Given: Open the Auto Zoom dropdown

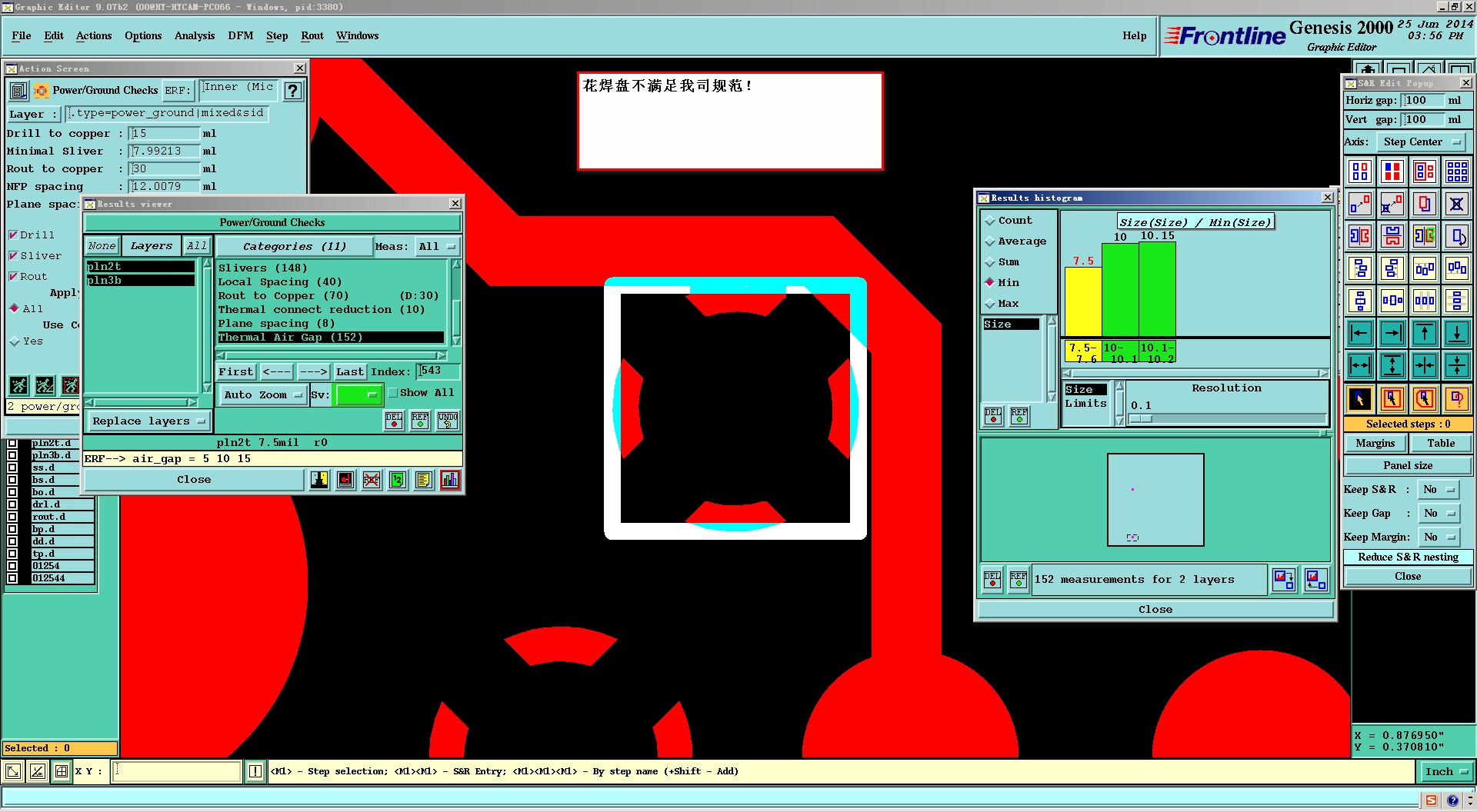Looking at the screenshot, I should (263, 395).
